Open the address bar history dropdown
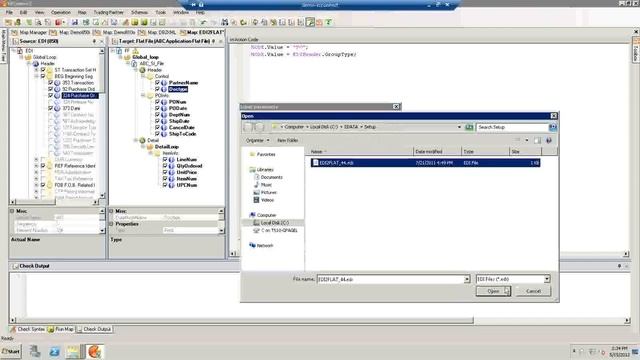The width and height of the screenshot is (640, 360). click(459, 127)
